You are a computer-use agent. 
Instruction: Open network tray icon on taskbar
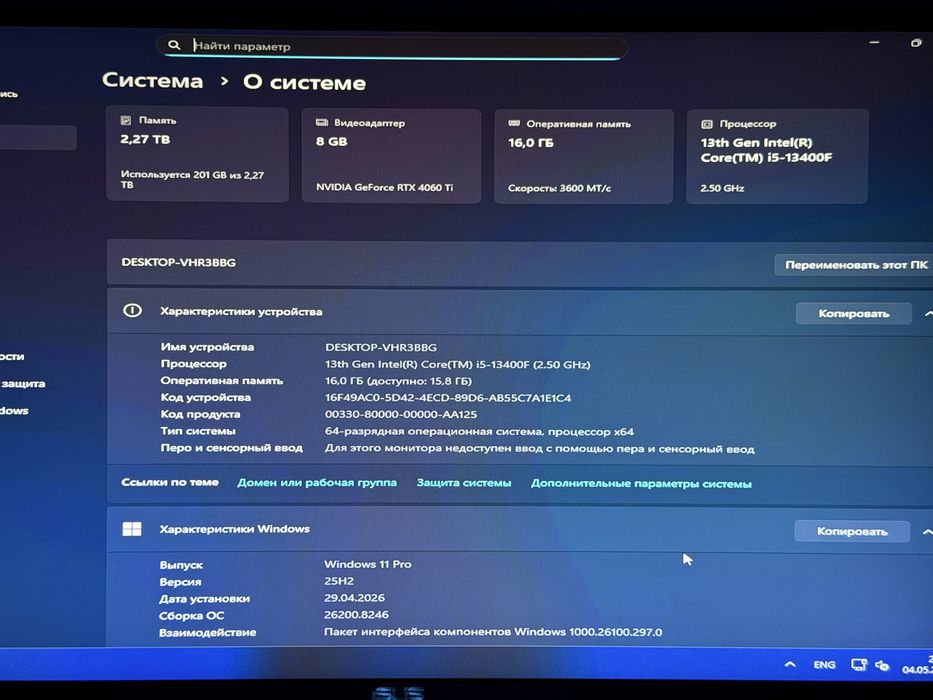[859, 665]
